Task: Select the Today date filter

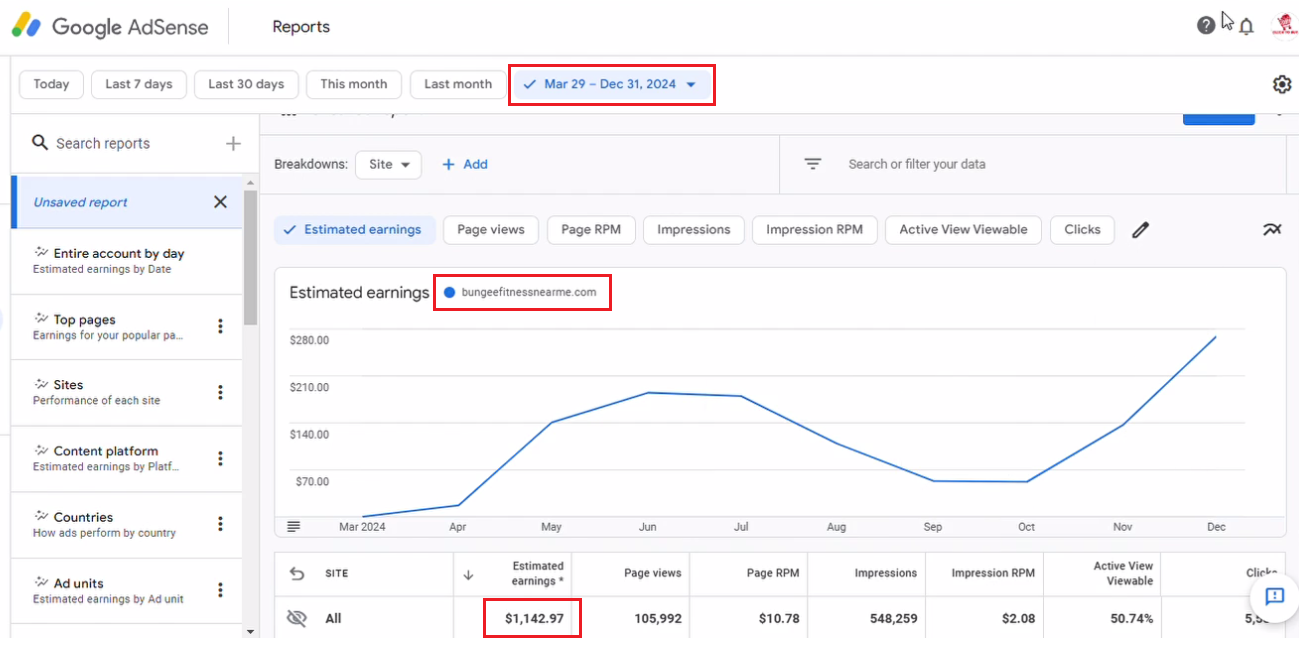Action: coord(51,84)
